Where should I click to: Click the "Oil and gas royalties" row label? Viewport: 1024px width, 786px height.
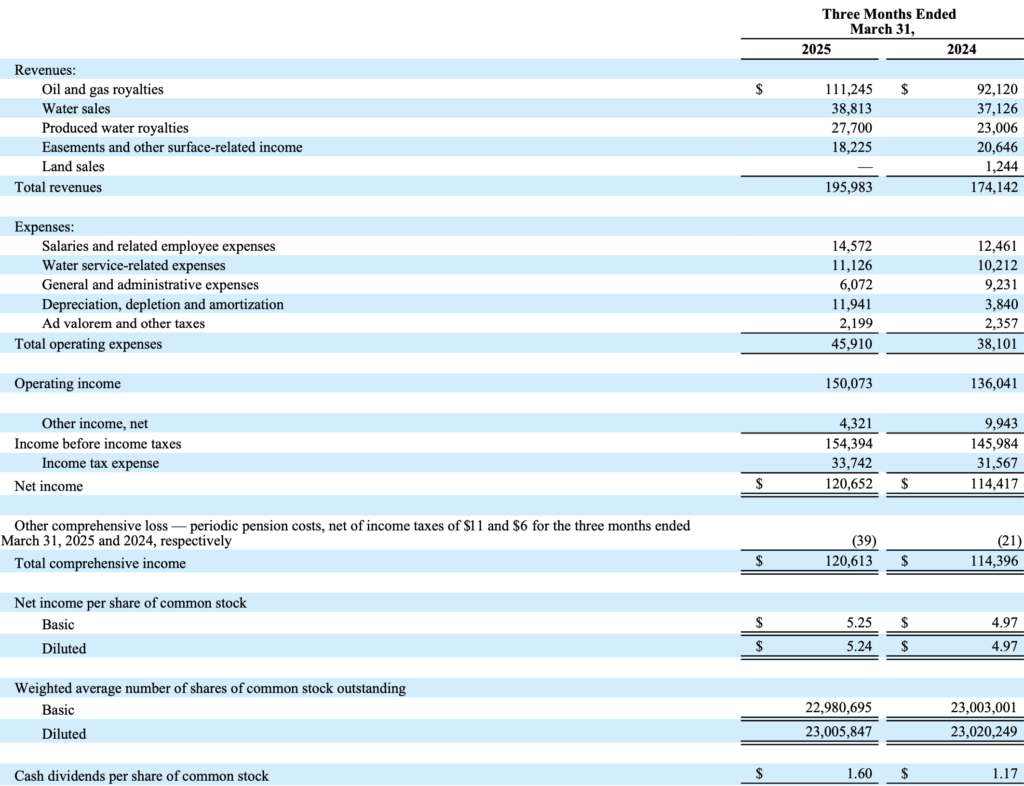(x=102, y=89)
